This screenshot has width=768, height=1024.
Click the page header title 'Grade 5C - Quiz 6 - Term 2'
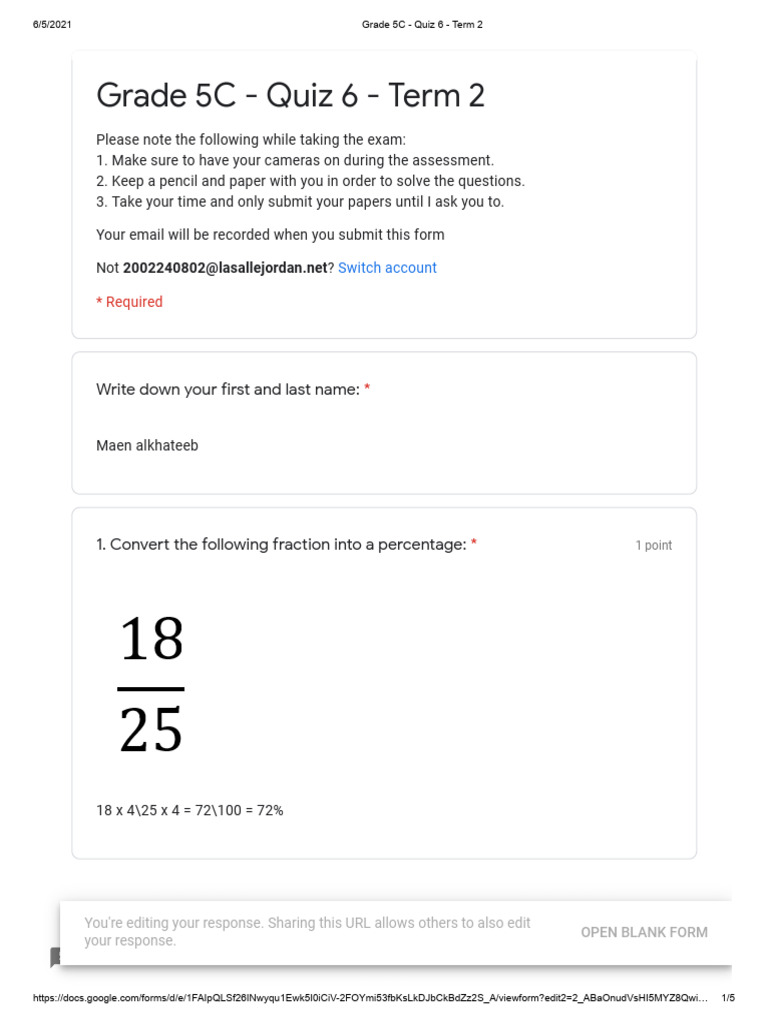(x=422, y=24)
